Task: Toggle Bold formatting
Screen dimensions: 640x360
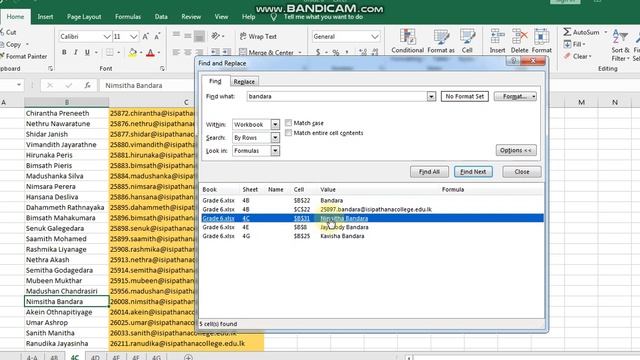Action: coord(64,53)
